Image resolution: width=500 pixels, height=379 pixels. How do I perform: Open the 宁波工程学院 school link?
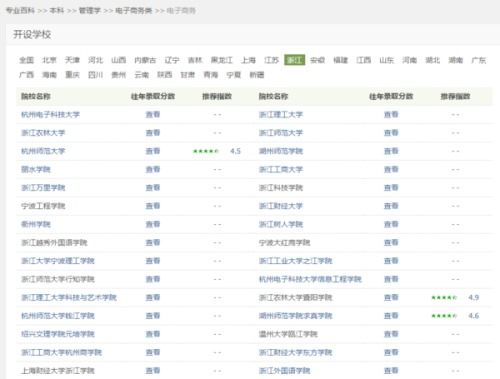click(x=43, y=206)
